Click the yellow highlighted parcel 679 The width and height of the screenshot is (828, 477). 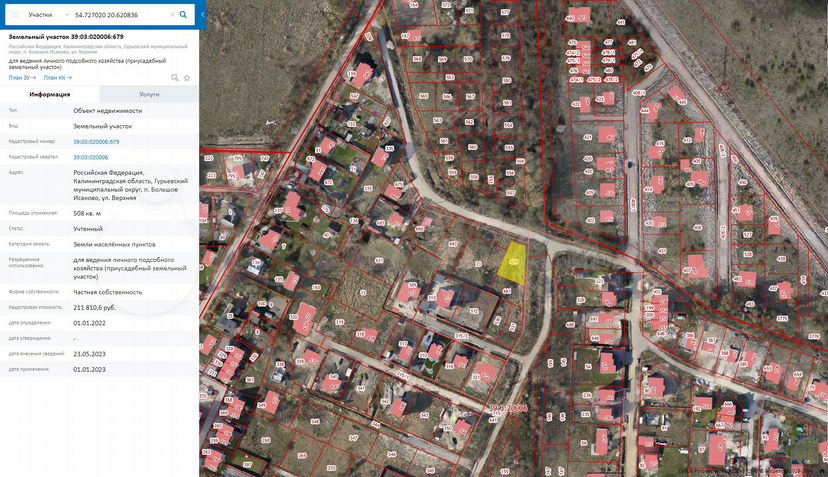click(513, 264)
